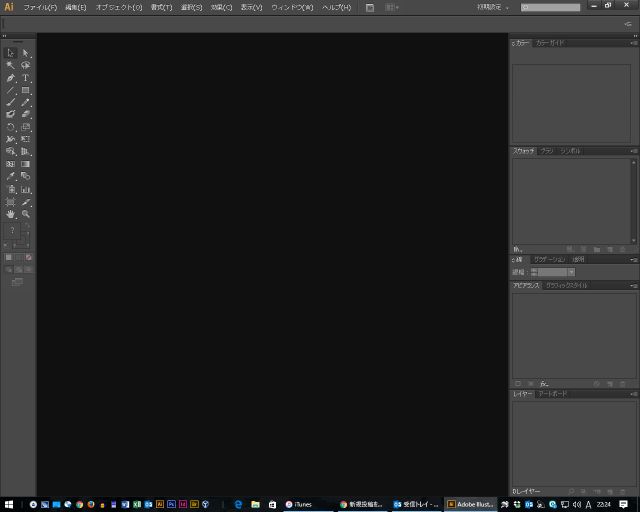This screenshot has height=512, width=640.
Task: Select the Width/Warp tool
Action: [11, 139]
